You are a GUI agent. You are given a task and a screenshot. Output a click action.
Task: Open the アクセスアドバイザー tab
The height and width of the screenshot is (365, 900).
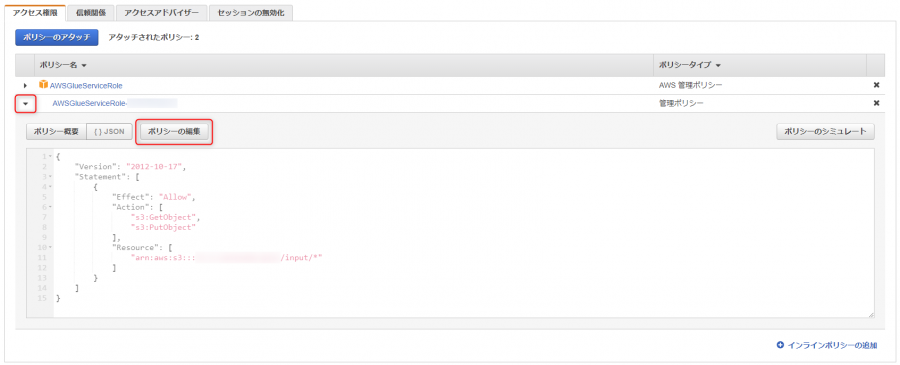161,13
